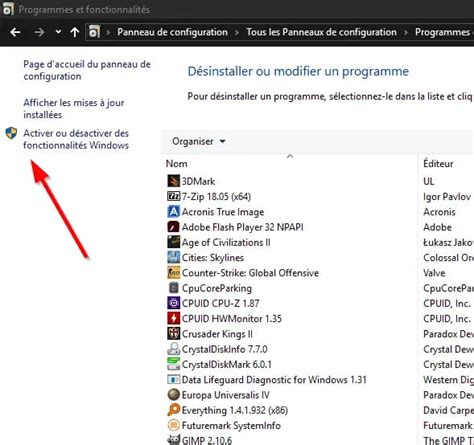Select Data Lifeguard Diagnostic for Windows 1.31
Image resolution: width=474 pixels, height=445 pixels.
click(274, 380)
